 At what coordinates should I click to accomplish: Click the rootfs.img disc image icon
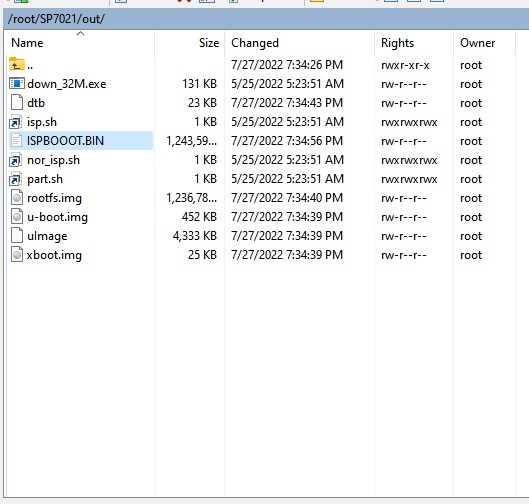tap(17, 198)
